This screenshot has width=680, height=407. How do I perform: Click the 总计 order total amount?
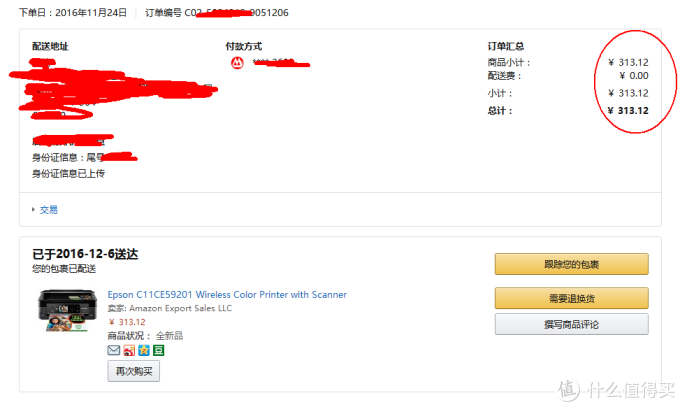click(x=632, y=111)
